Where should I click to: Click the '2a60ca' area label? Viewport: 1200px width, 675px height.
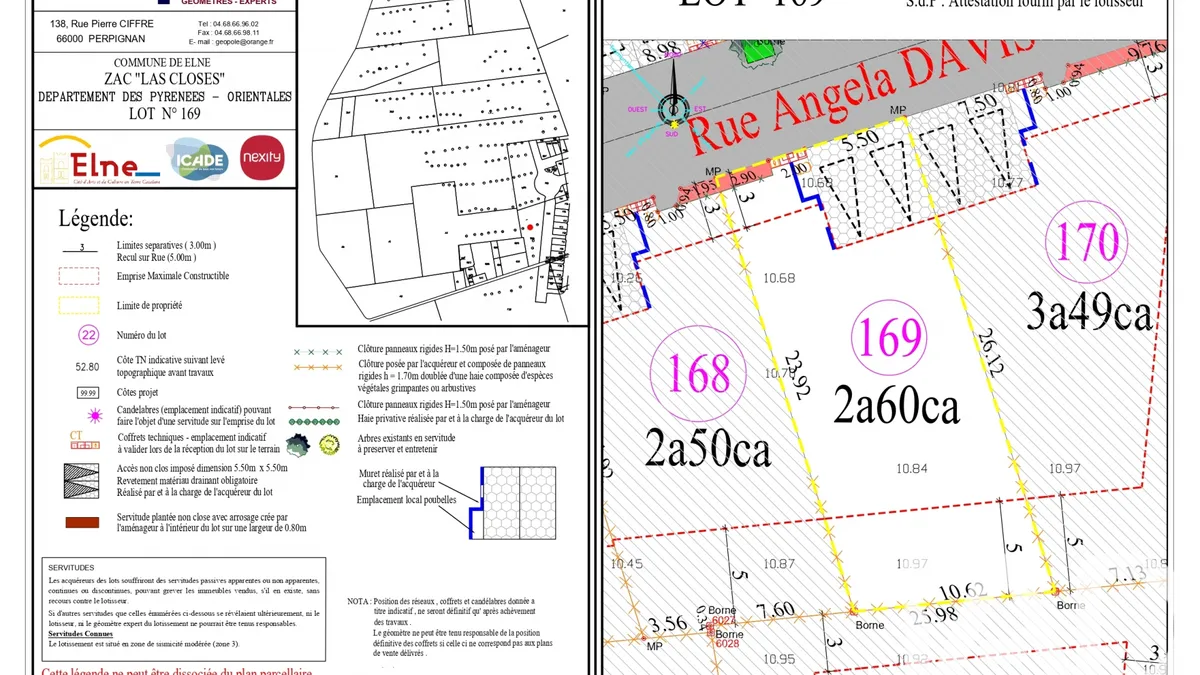pos(897,406)
